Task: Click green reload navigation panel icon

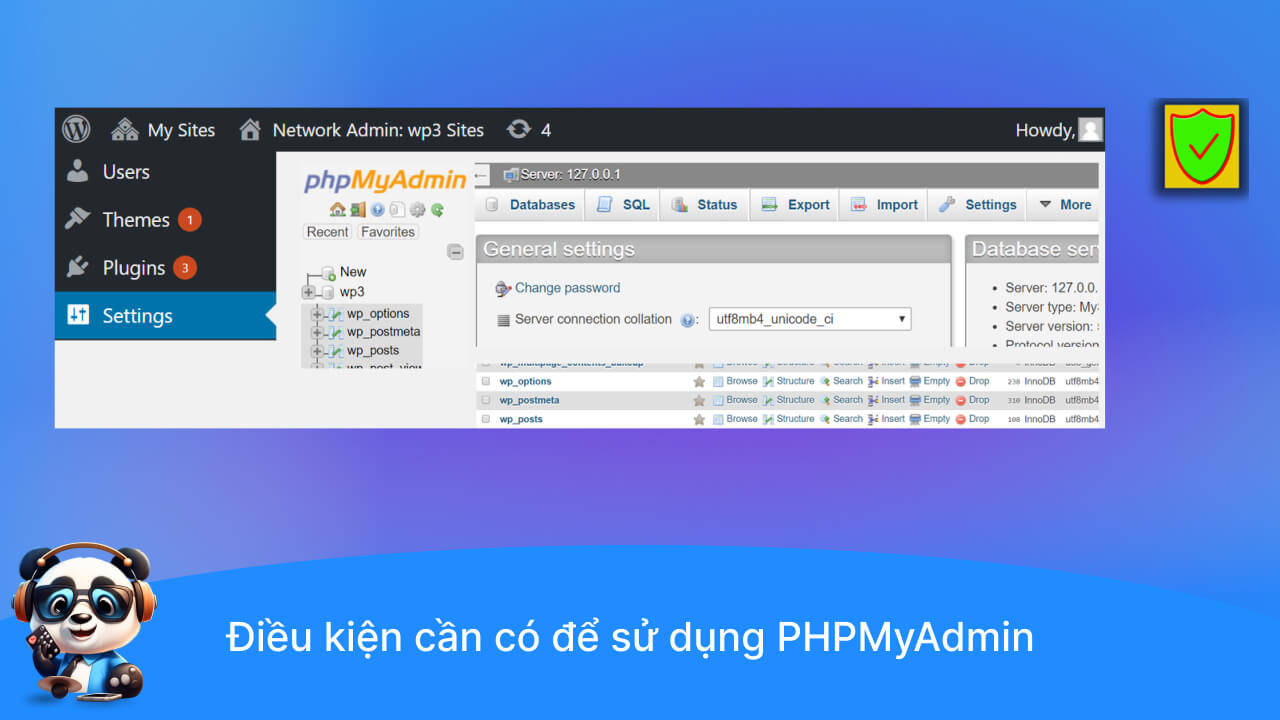Action: click(x=437, y=210)
